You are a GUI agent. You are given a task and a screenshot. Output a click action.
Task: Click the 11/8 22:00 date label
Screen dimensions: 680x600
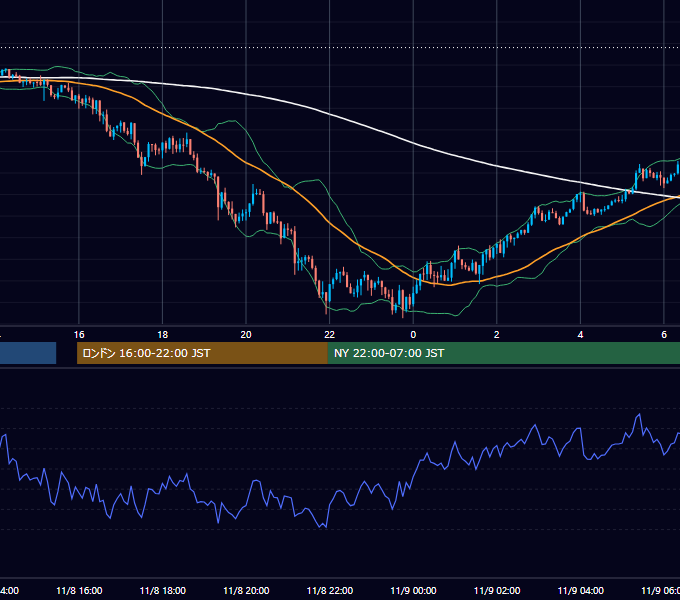330,591
